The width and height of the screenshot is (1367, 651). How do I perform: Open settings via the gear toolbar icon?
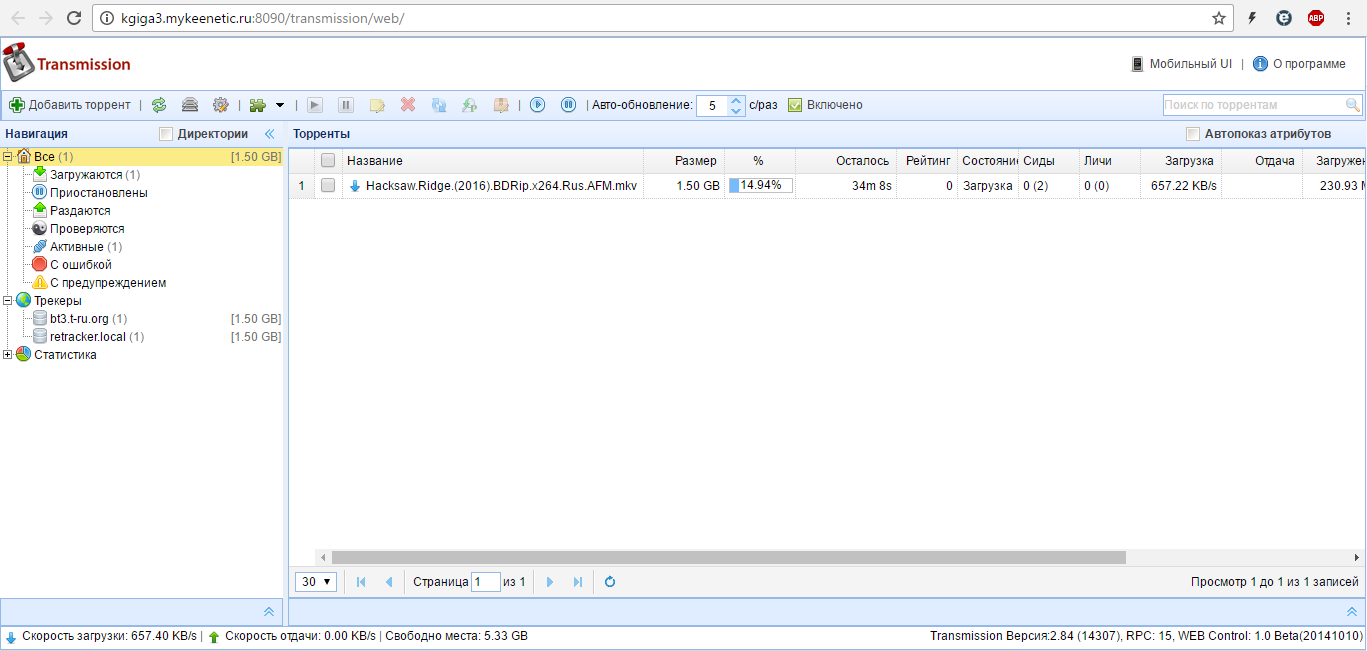tap(221, 105)
